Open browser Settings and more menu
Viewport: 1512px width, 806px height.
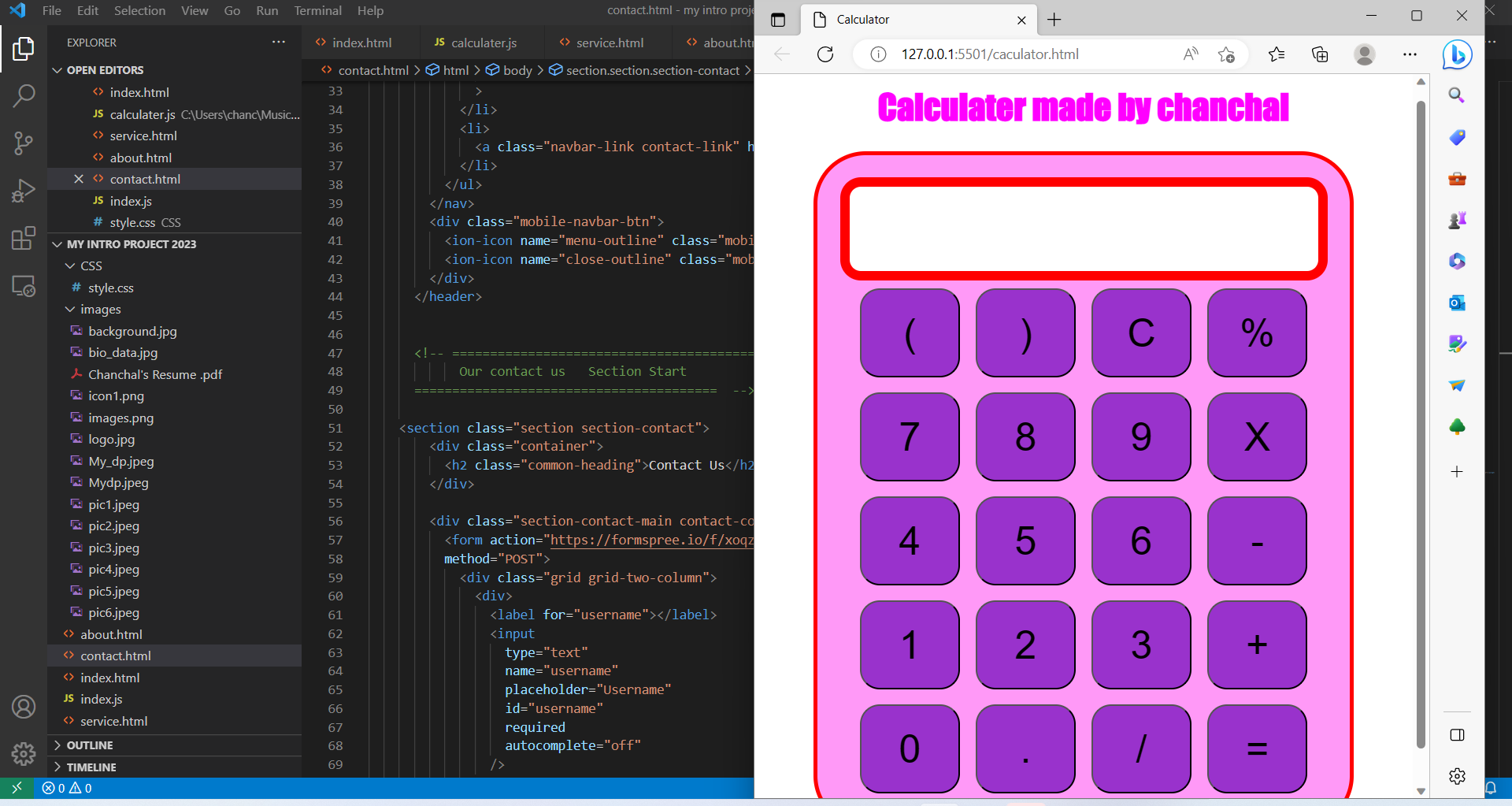click(1410, 54)
